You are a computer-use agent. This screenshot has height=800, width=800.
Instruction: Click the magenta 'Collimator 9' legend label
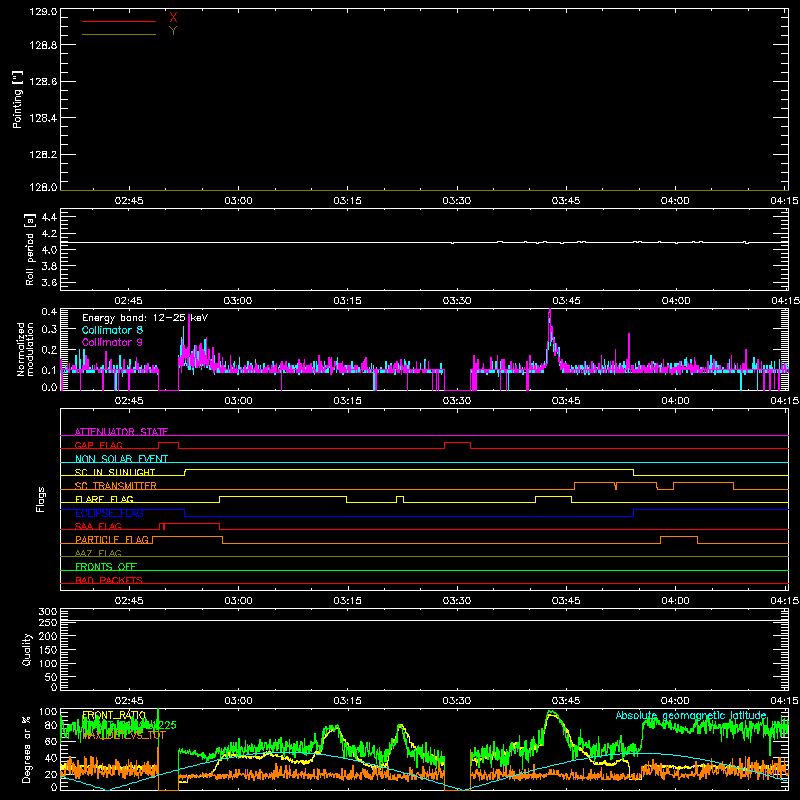coord(112,342)
